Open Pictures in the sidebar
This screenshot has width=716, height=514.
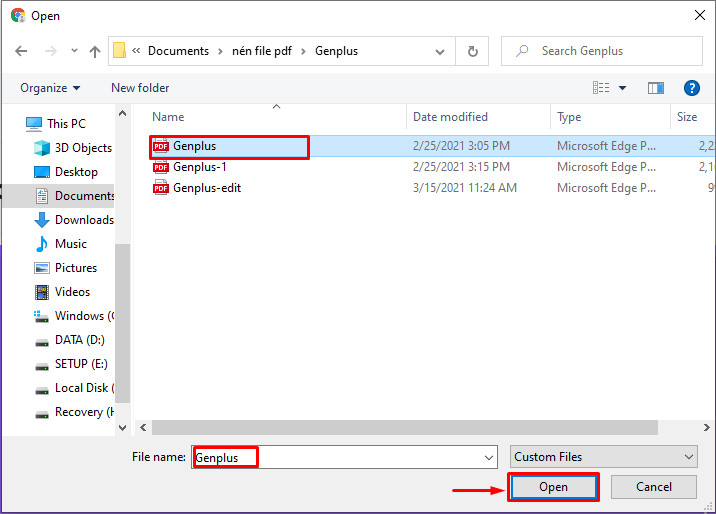pos(66,268)
